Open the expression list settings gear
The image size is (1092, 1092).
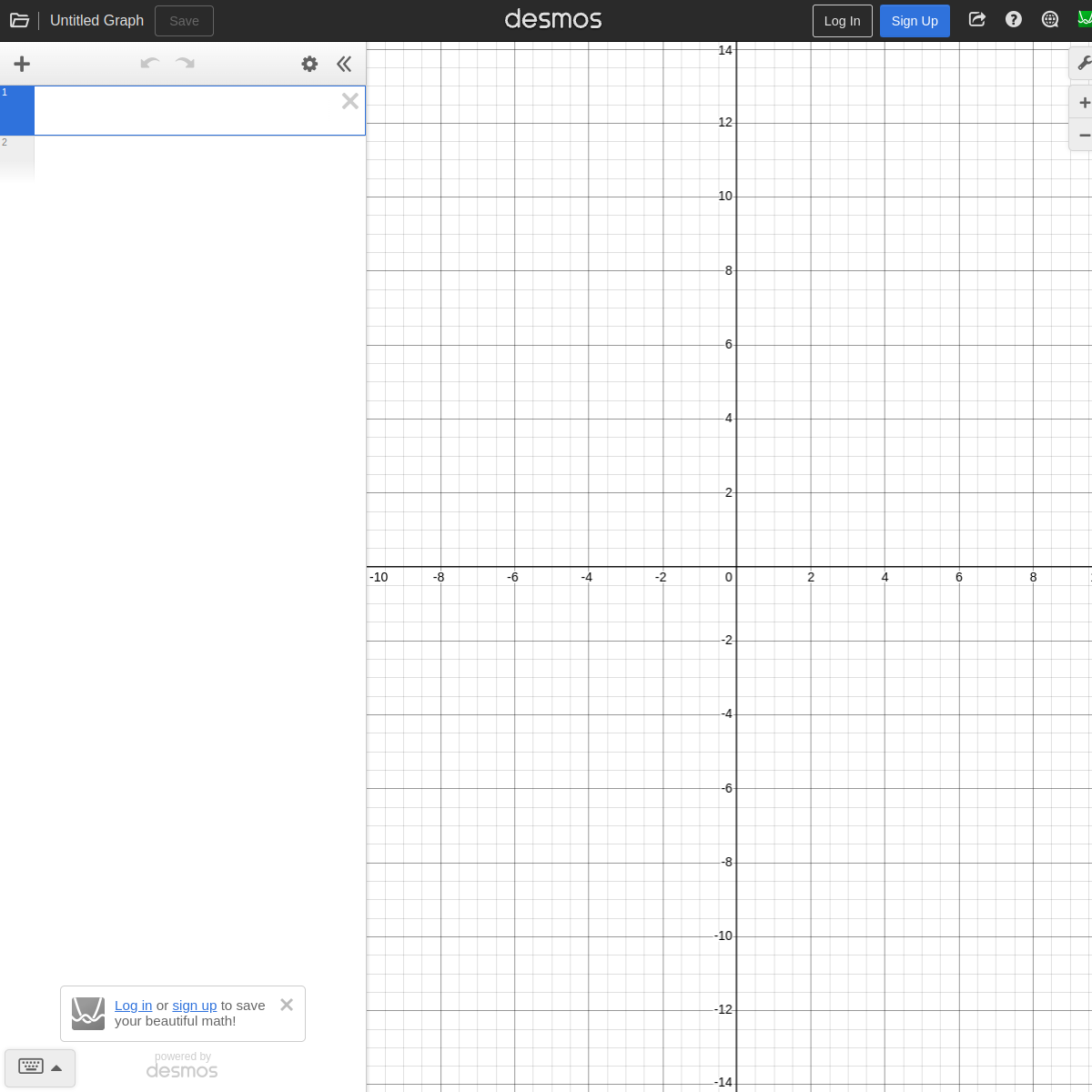click(309, 64)
